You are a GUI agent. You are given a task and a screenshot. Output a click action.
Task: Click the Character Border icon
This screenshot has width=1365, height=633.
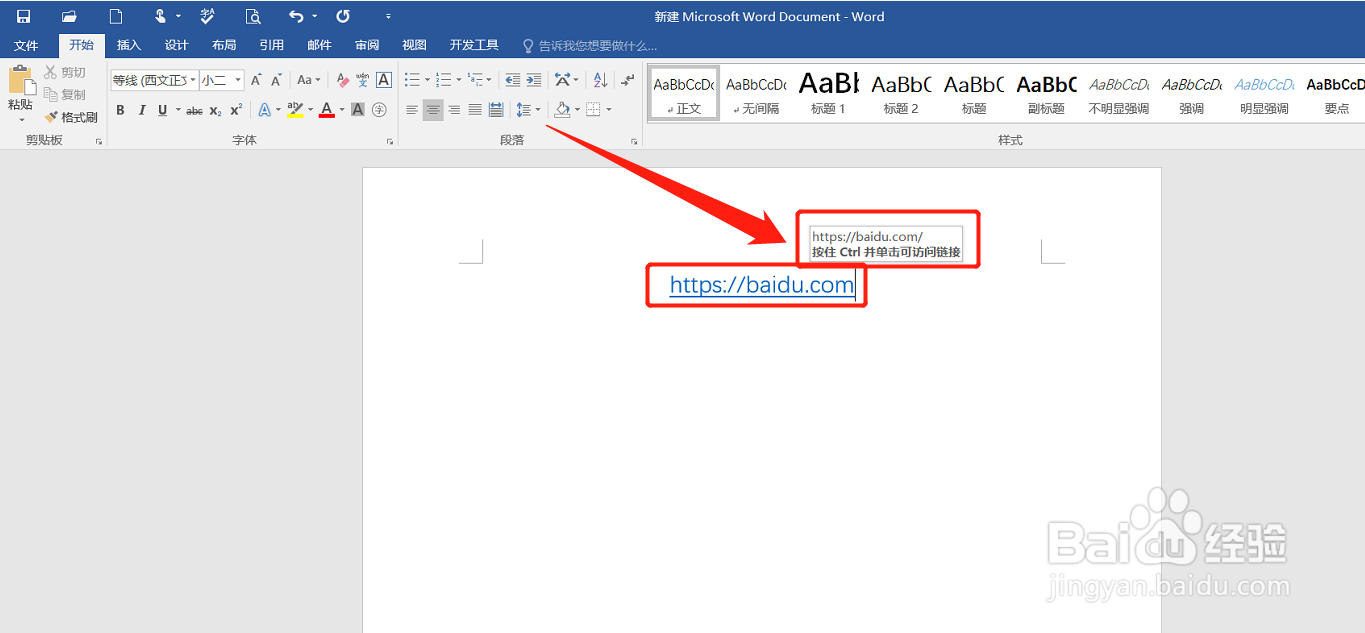tap(384, 80)
